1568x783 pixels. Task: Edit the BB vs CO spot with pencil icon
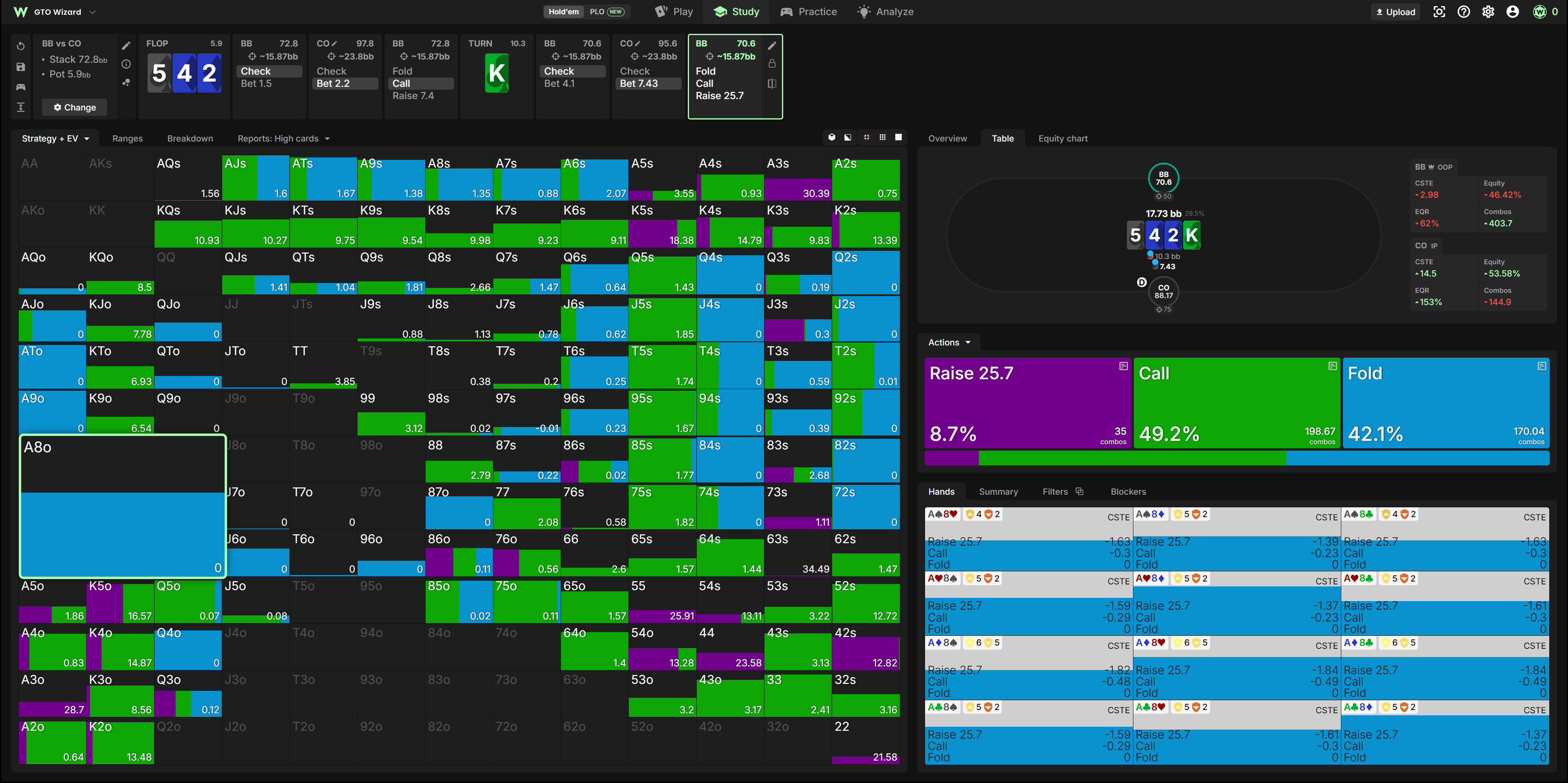coord(126,46)
